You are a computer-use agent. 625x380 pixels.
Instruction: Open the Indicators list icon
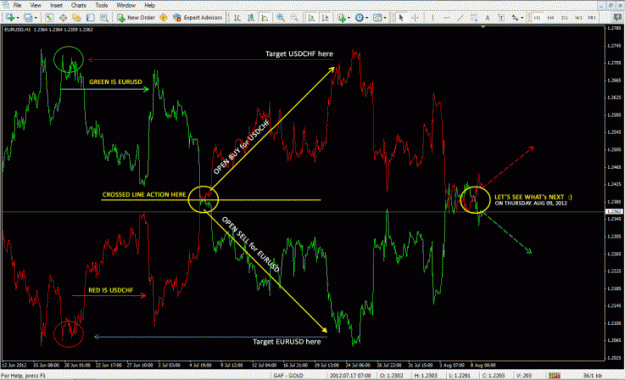(341, 18)
